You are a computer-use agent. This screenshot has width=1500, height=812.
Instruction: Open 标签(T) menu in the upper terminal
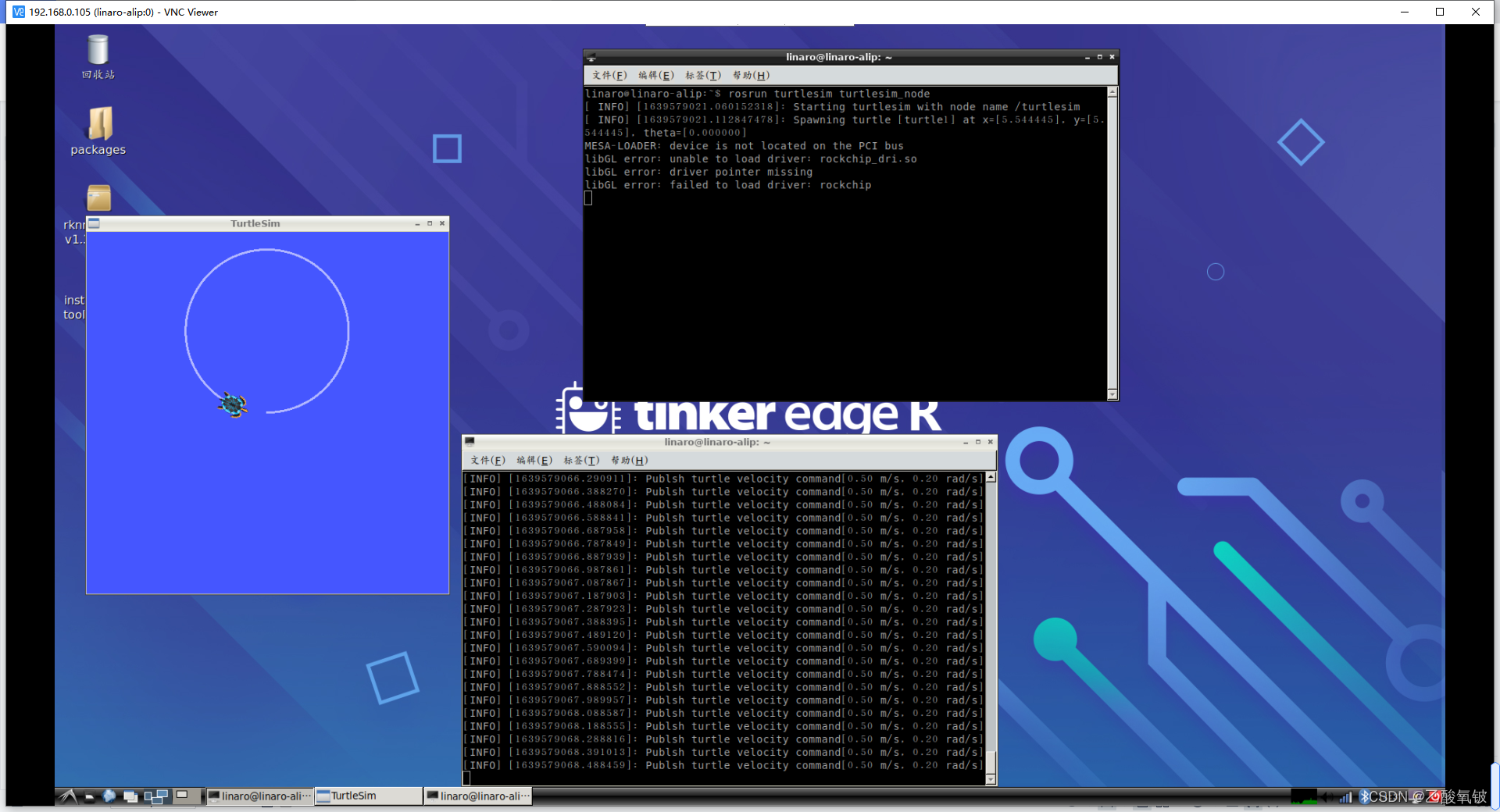702,76
